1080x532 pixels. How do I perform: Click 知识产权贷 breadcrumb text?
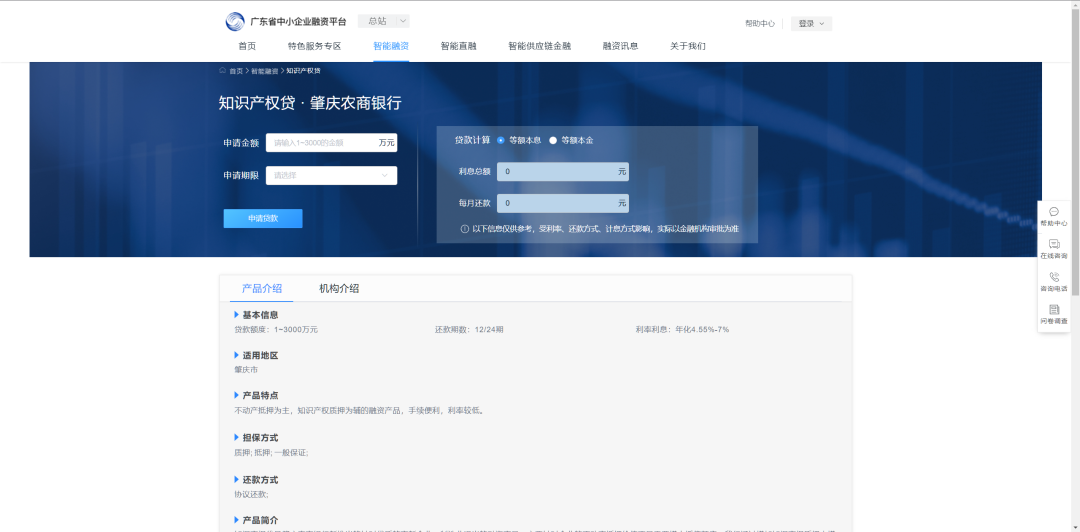303,71
